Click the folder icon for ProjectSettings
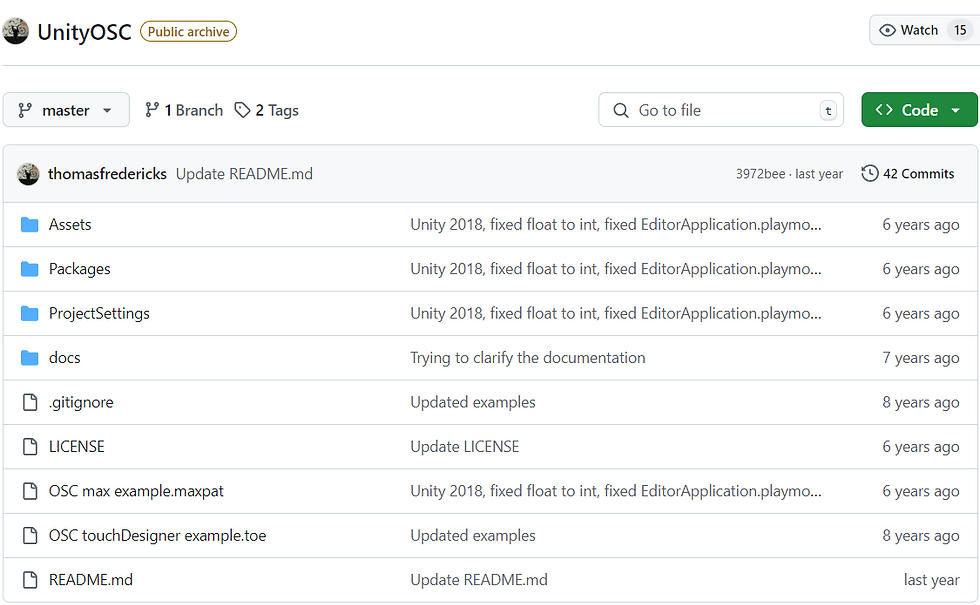This screenshot has height=605, width=980. coord(29,313)
